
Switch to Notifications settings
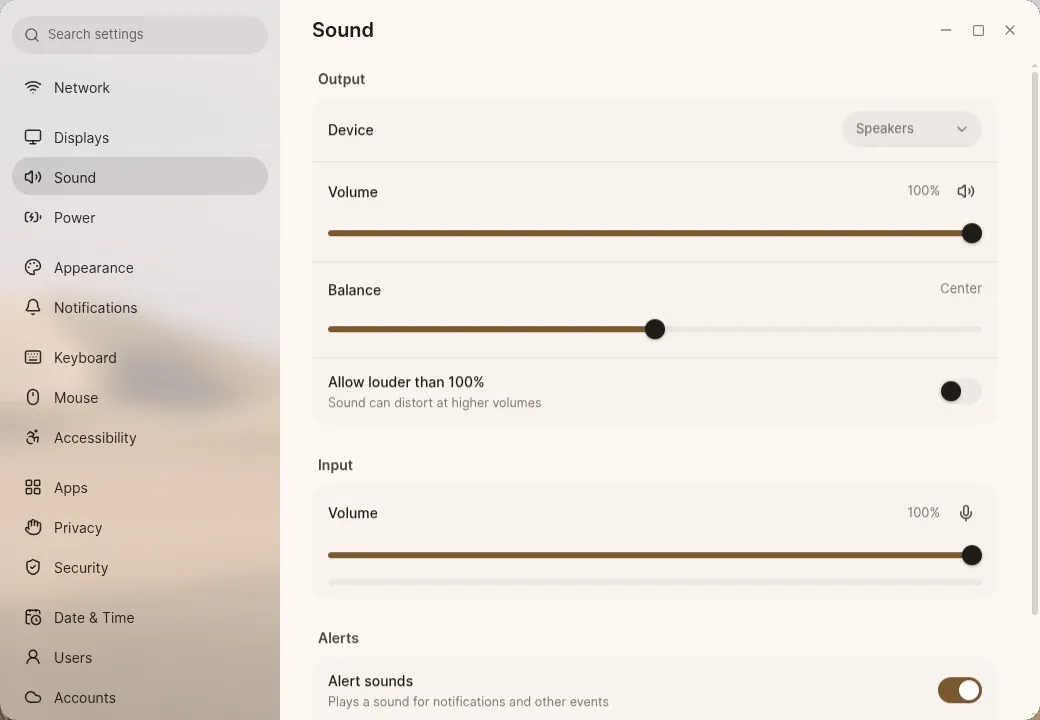point(140,308)
